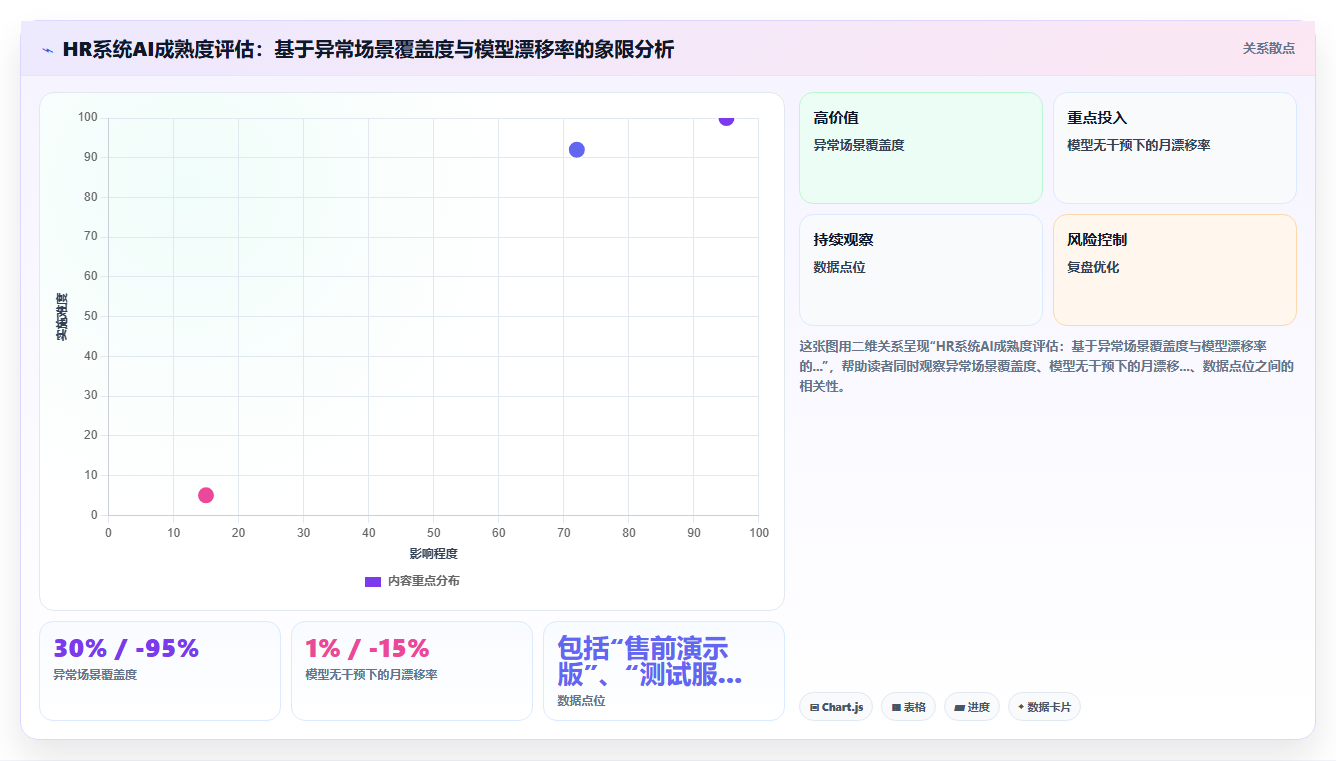Viewport: 1336px width, 761px height.
Task: Click the 1% / -15% stat value
Action: point(367,649)
